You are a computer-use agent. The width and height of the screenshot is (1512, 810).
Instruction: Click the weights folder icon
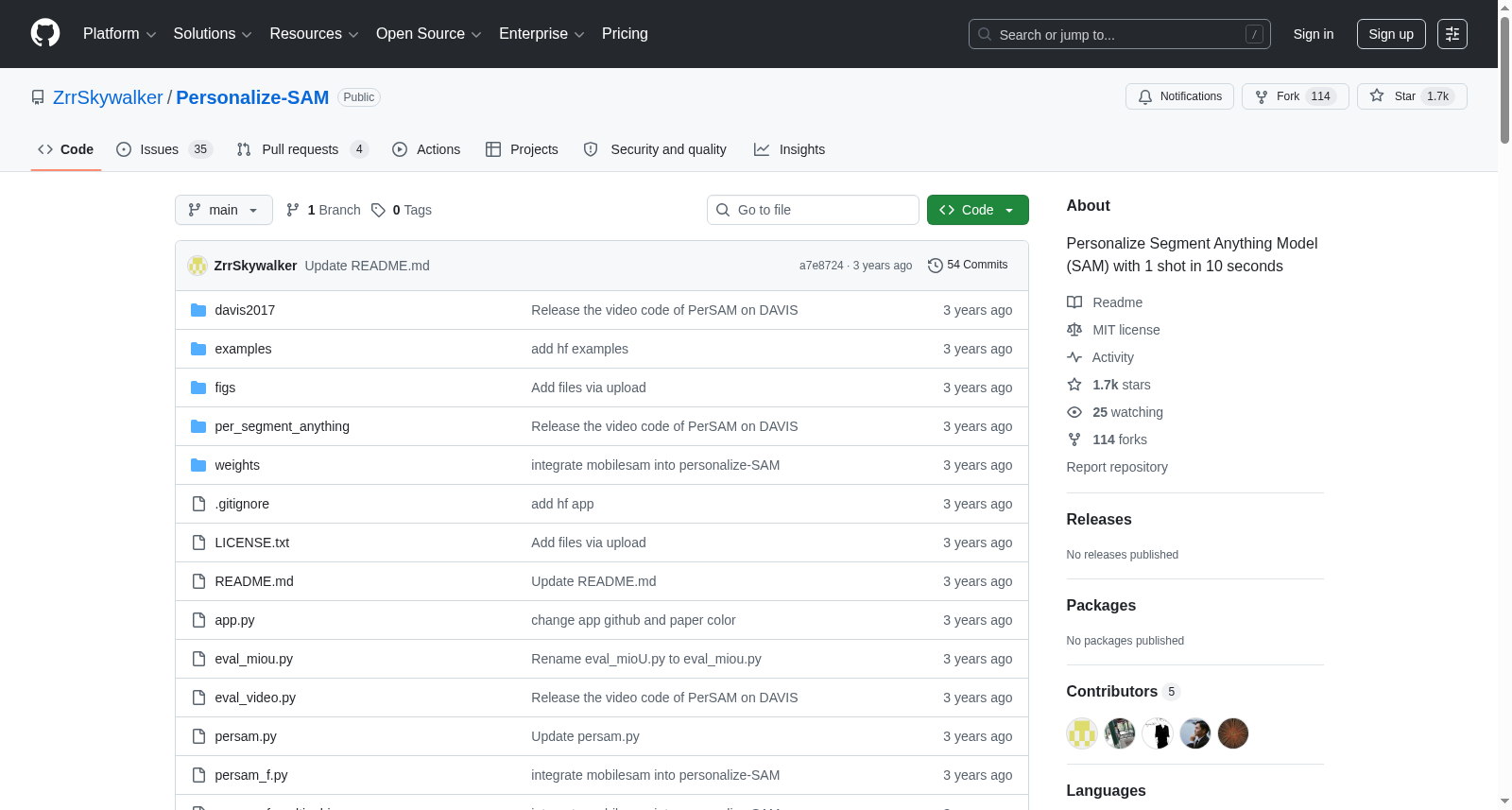coord(198,465)
